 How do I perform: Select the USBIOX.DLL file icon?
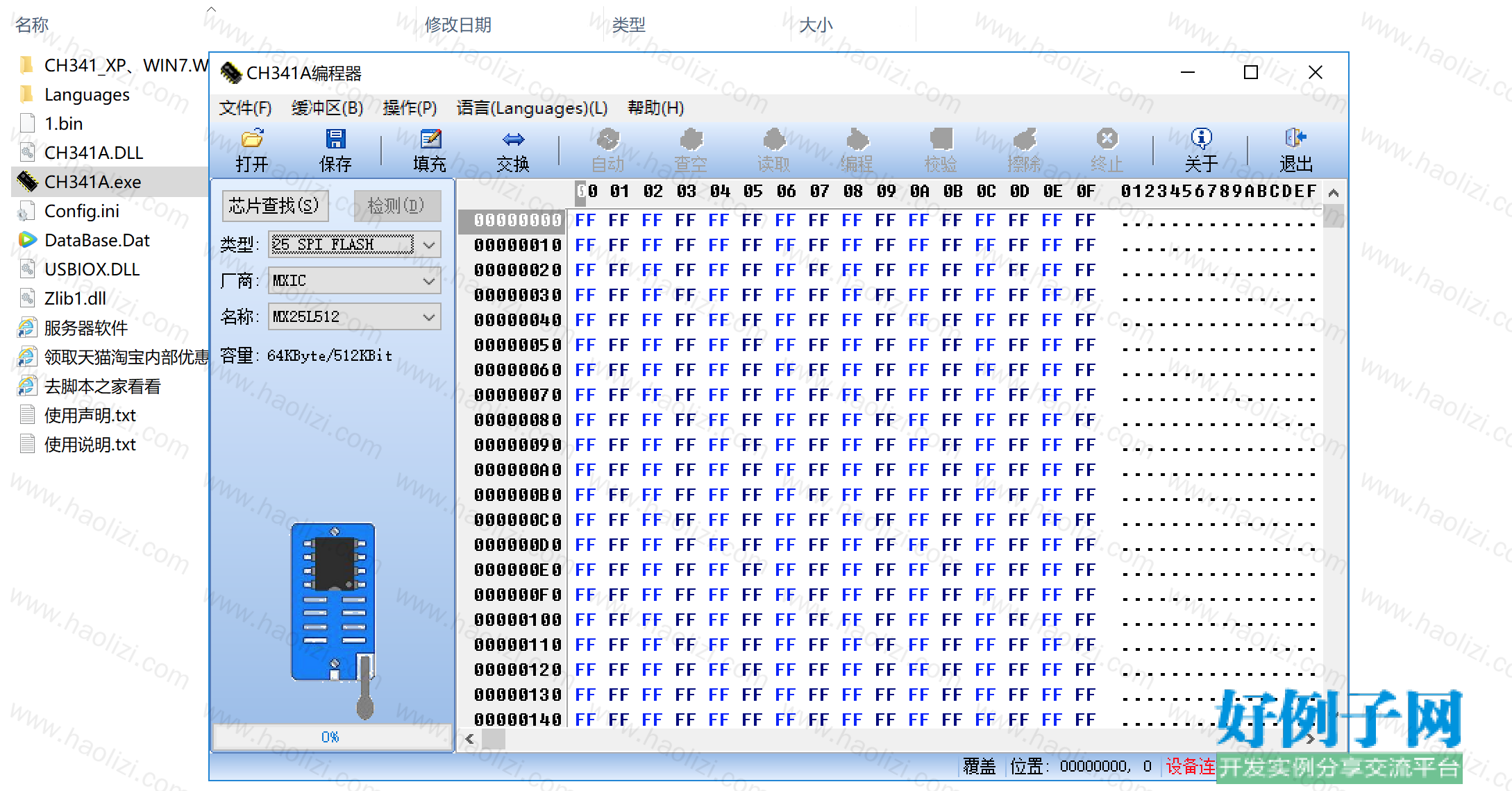(x=27, y=269)
